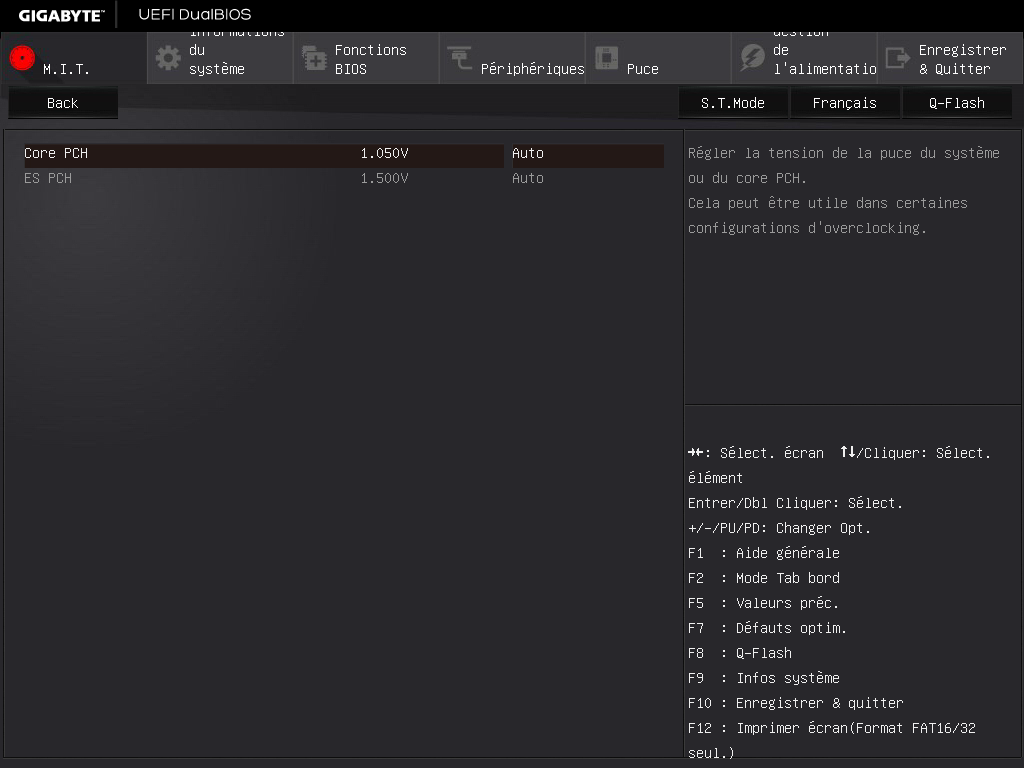Image resolution: width=1024 pixels, height=768 pixels.
Task: Click the Fonctions BIOS chip icon
Action: pyautogui.click(x=314, y=58)
